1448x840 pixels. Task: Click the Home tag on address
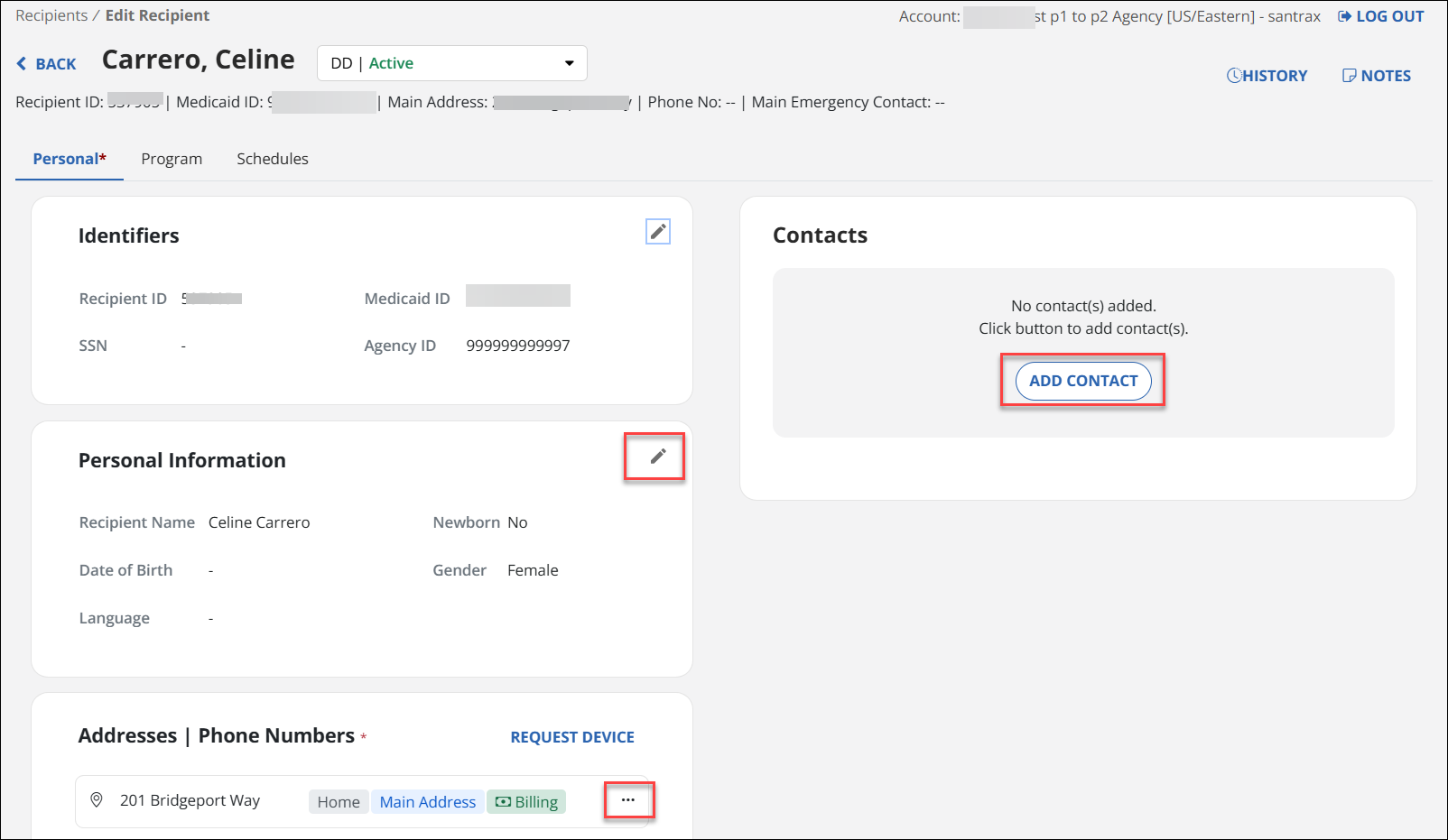point(339,802)
